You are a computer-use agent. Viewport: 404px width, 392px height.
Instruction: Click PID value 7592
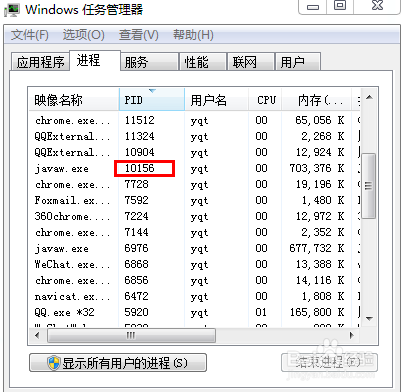(136, 200)
